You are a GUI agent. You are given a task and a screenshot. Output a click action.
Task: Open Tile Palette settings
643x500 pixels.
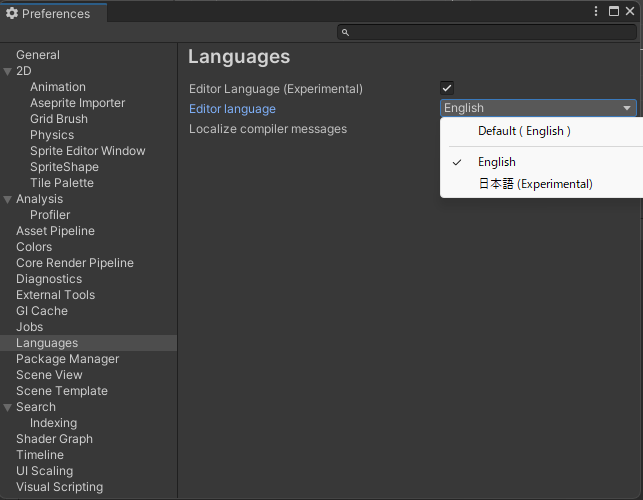62,183
